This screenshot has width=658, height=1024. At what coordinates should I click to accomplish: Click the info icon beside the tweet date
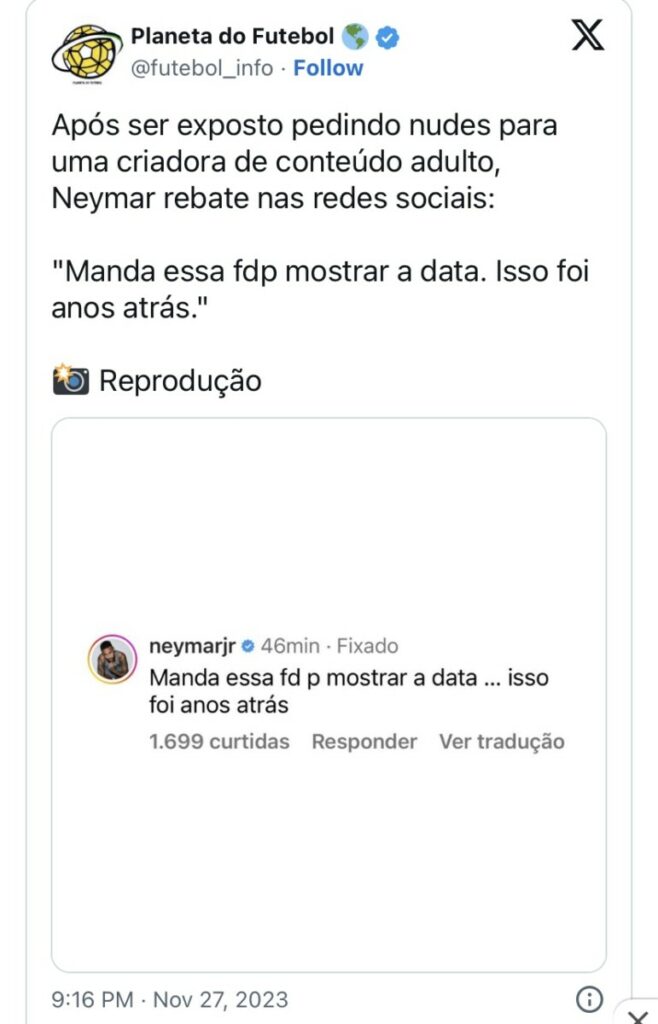tap(590, 998)
